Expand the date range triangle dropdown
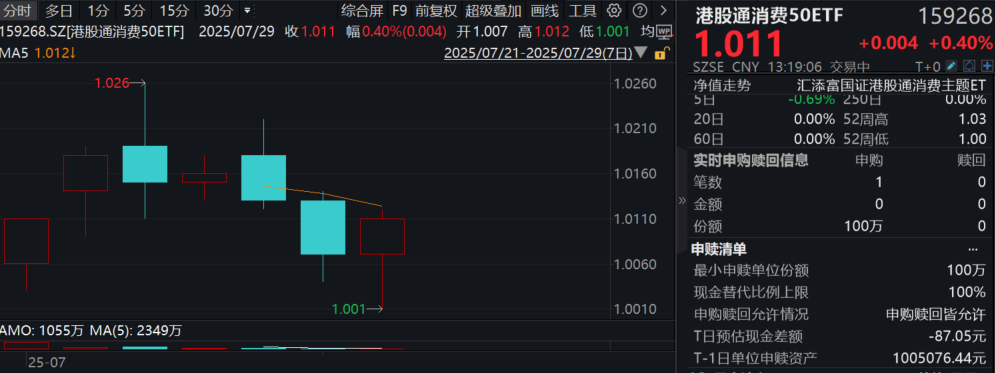995x373 pixels. pyautogui.click(x=641, y=53)
